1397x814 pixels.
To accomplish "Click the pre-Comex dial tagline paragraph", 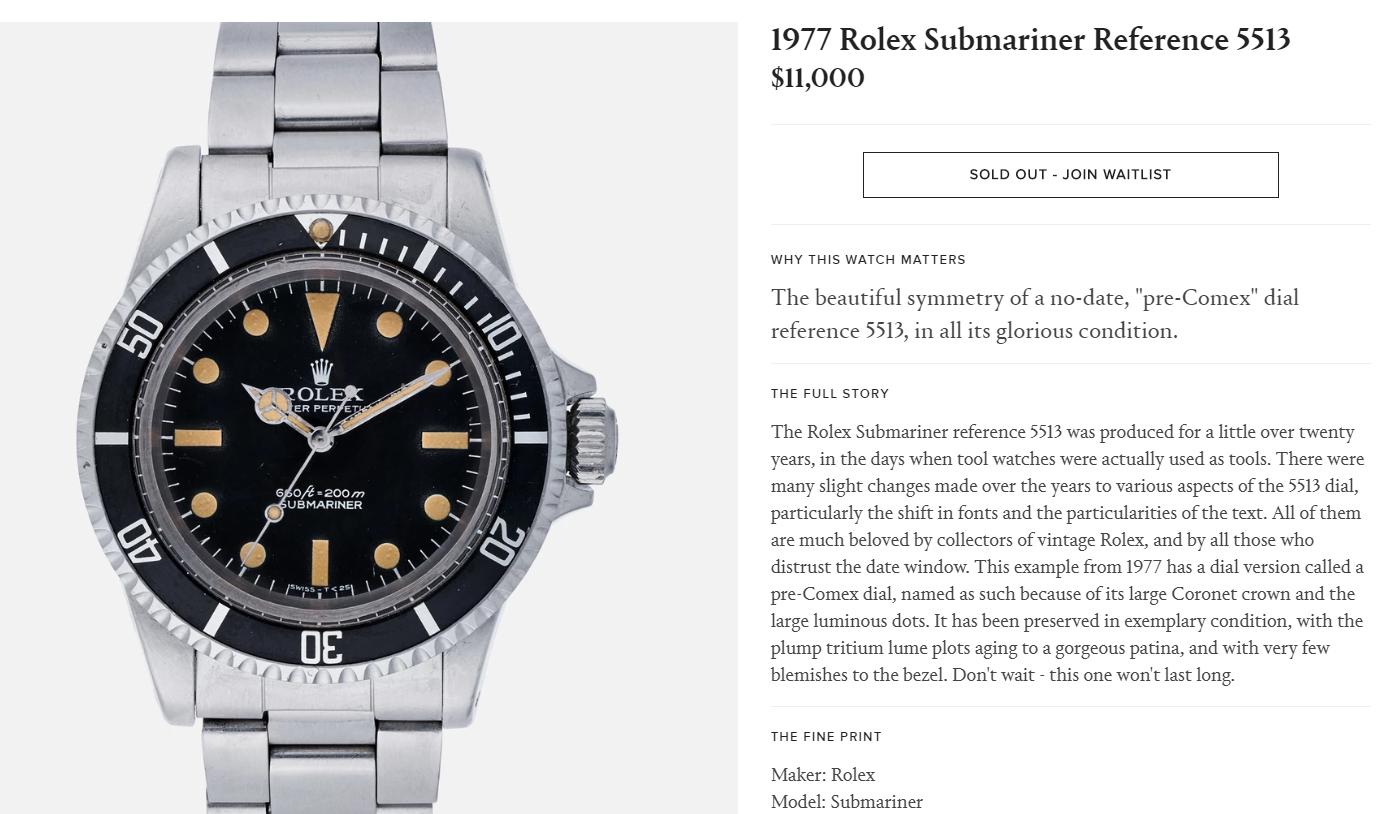I will (x=1034, y=314).
